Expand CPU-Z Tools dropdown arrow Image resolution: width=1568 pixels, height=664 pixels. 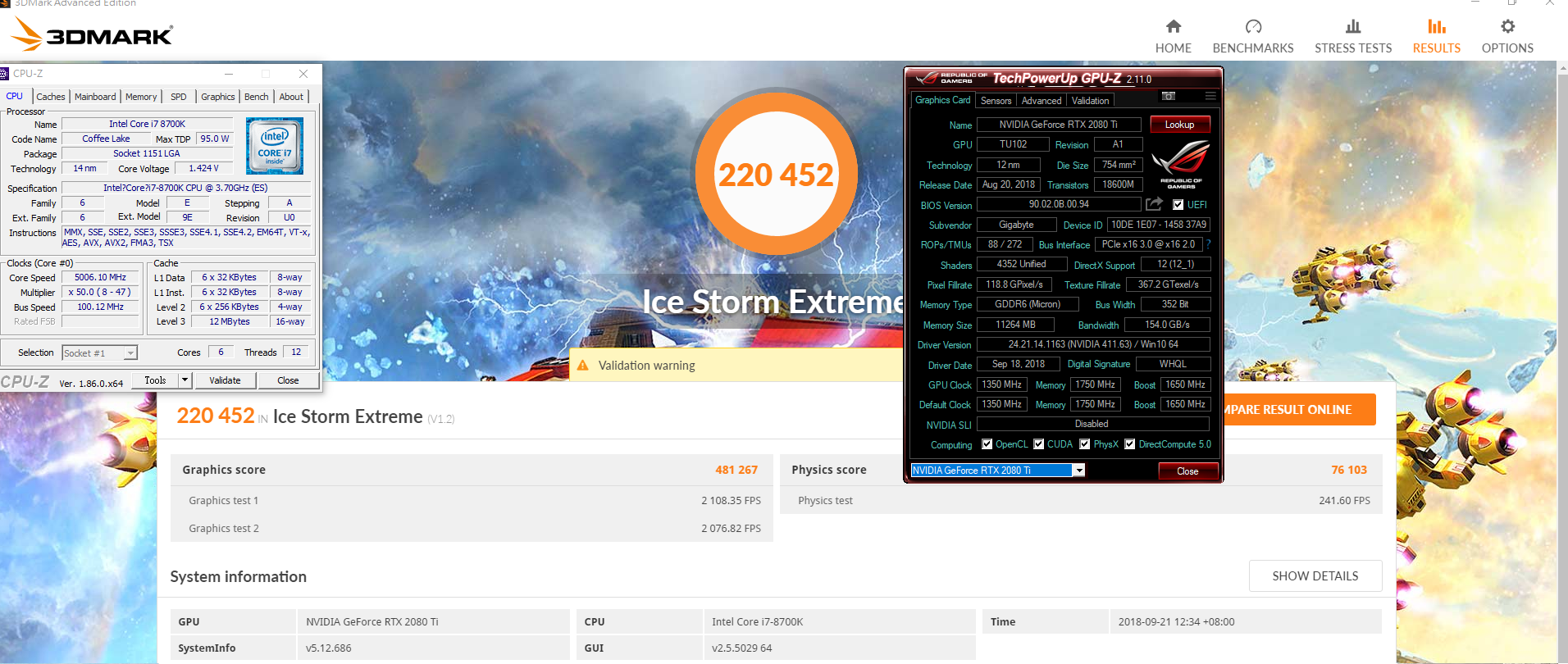[185, 380]
